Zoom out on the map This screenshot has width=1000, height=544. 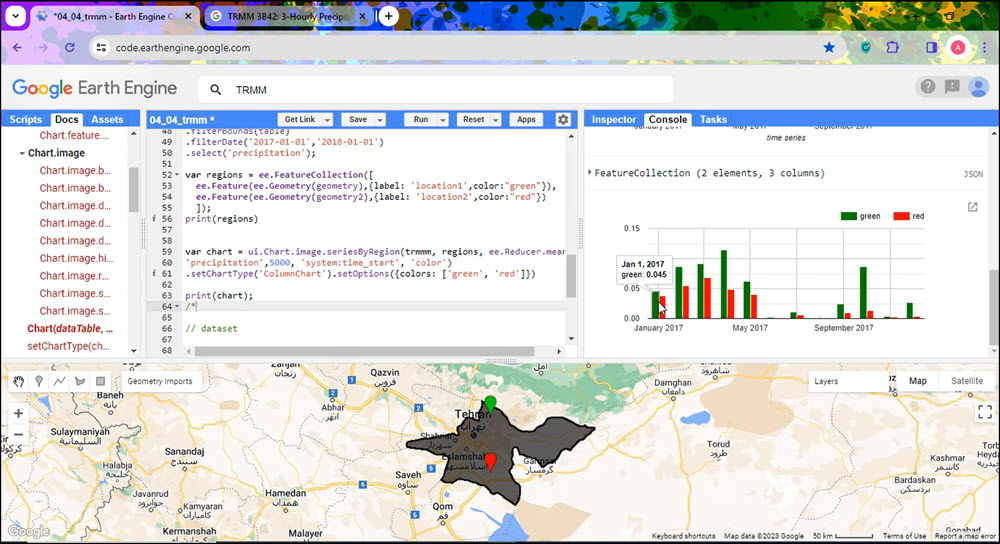click(18, 435)
